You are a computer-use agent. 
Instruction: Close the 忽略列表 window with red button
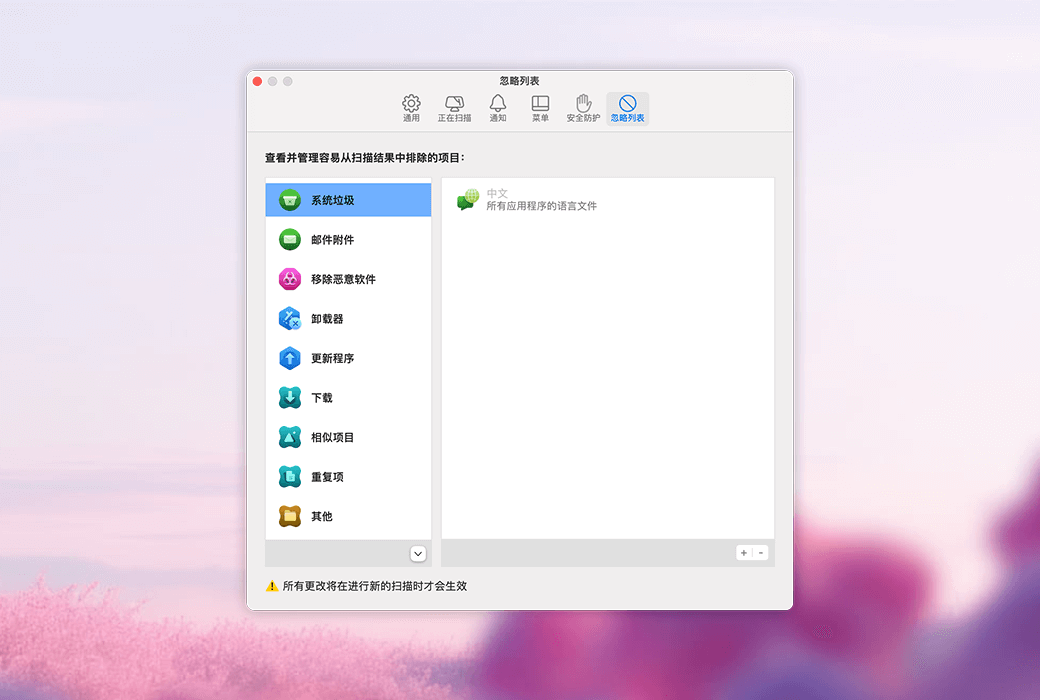coord(257,81)
